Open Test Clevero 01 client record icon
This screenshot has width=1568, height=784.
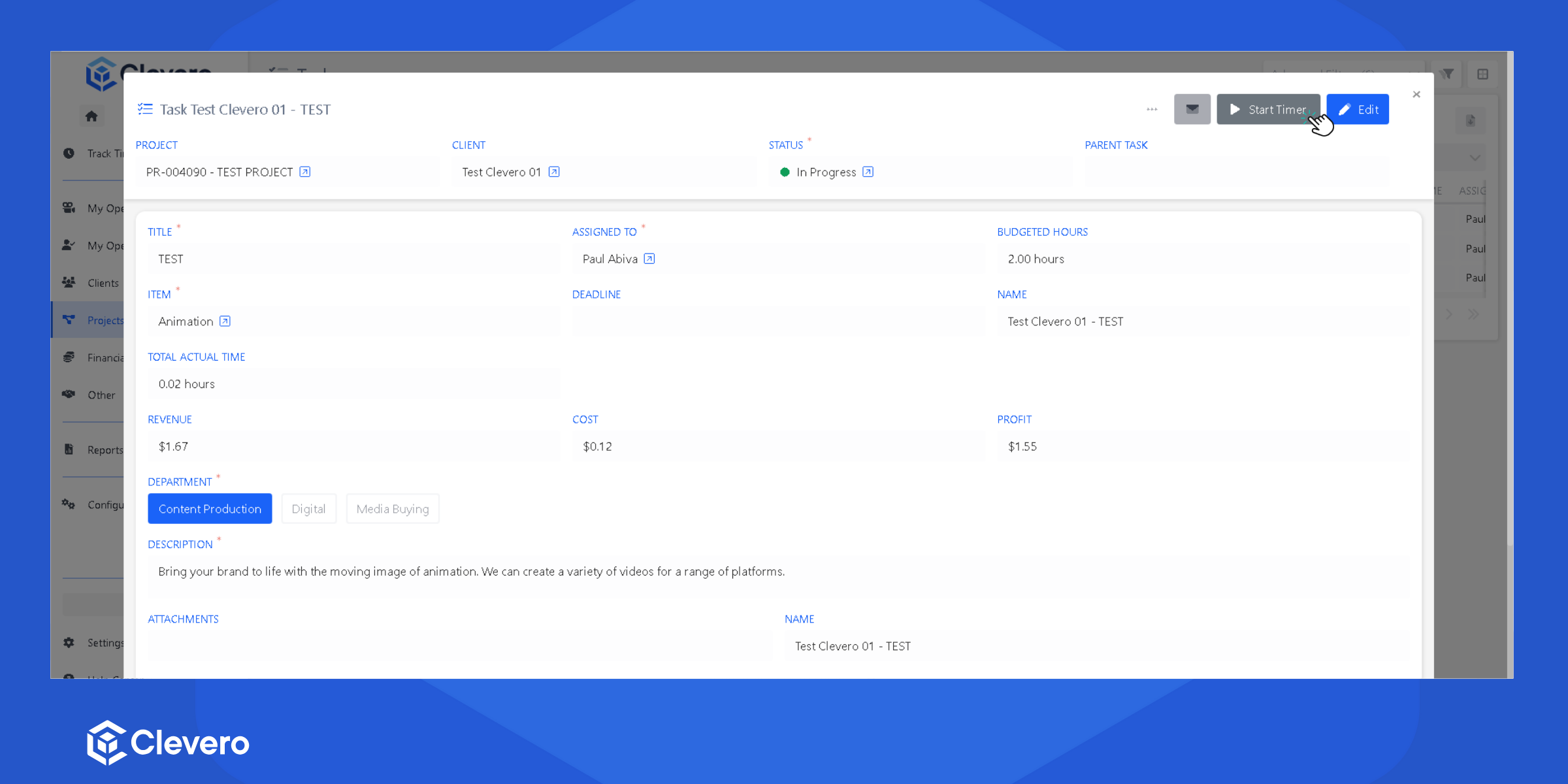(554, 172)
